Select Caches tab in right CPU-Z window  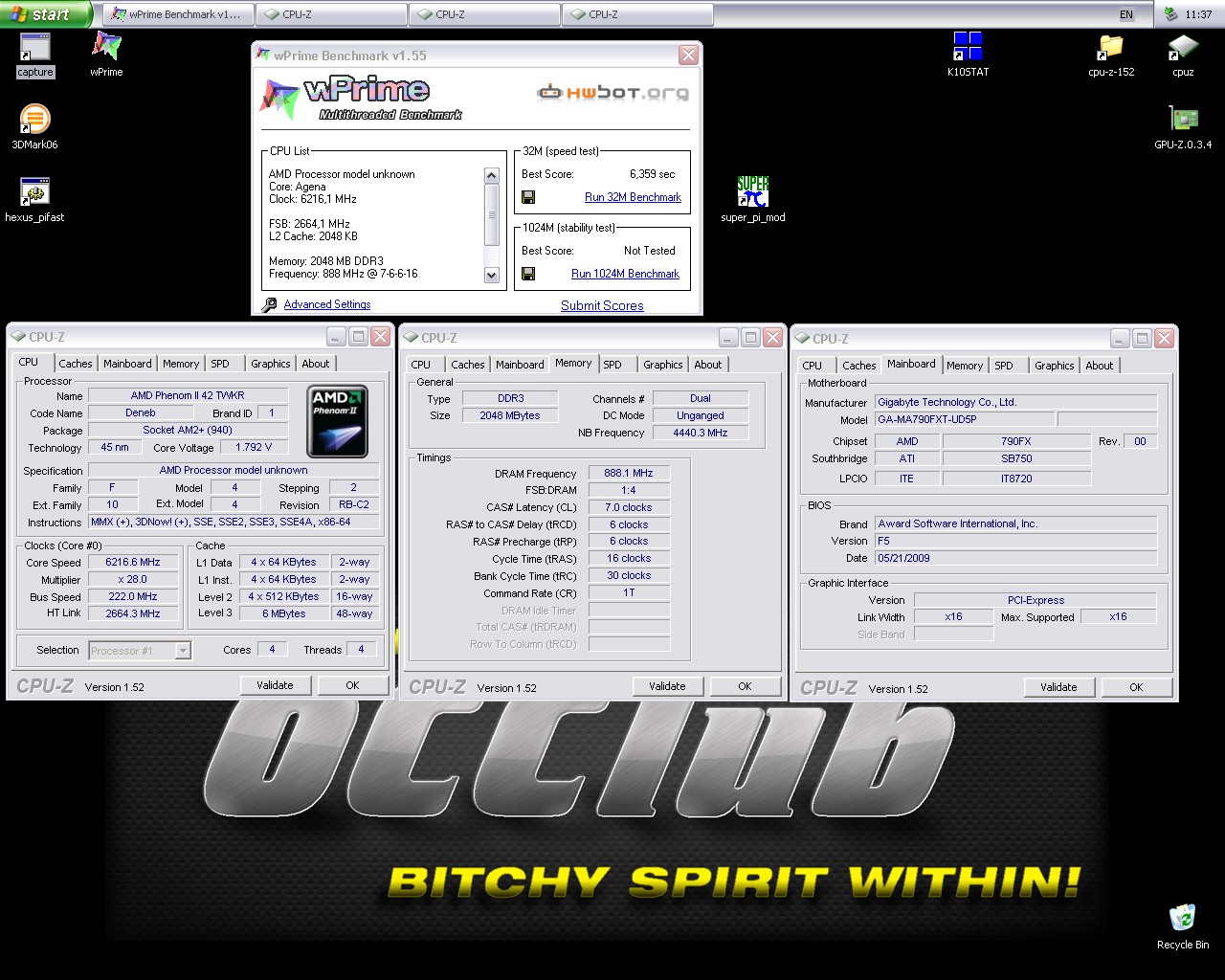tap(859, 366)
